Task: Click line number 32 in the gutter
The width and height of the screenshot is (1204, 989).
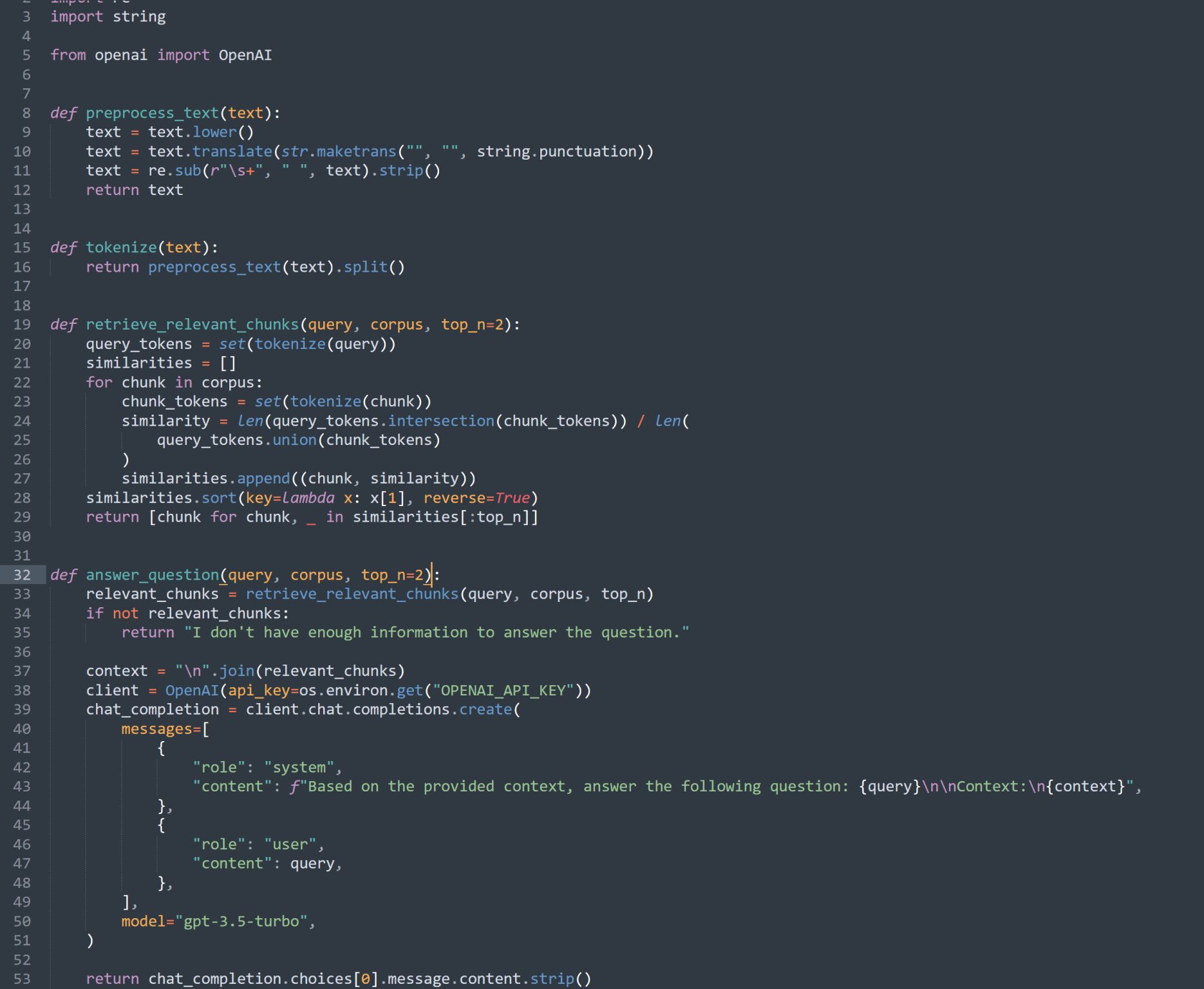Action: coord(22,575)
